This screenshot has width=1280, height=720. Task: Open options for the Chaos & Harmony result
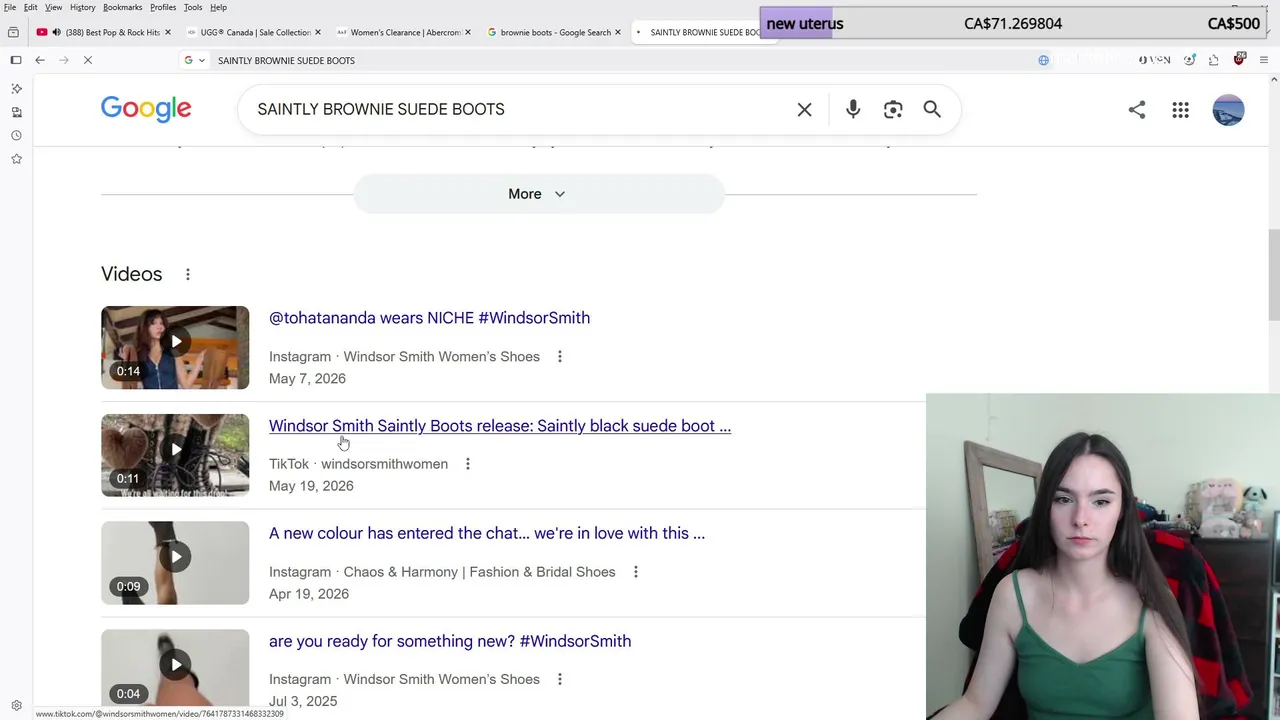[636, 572]
